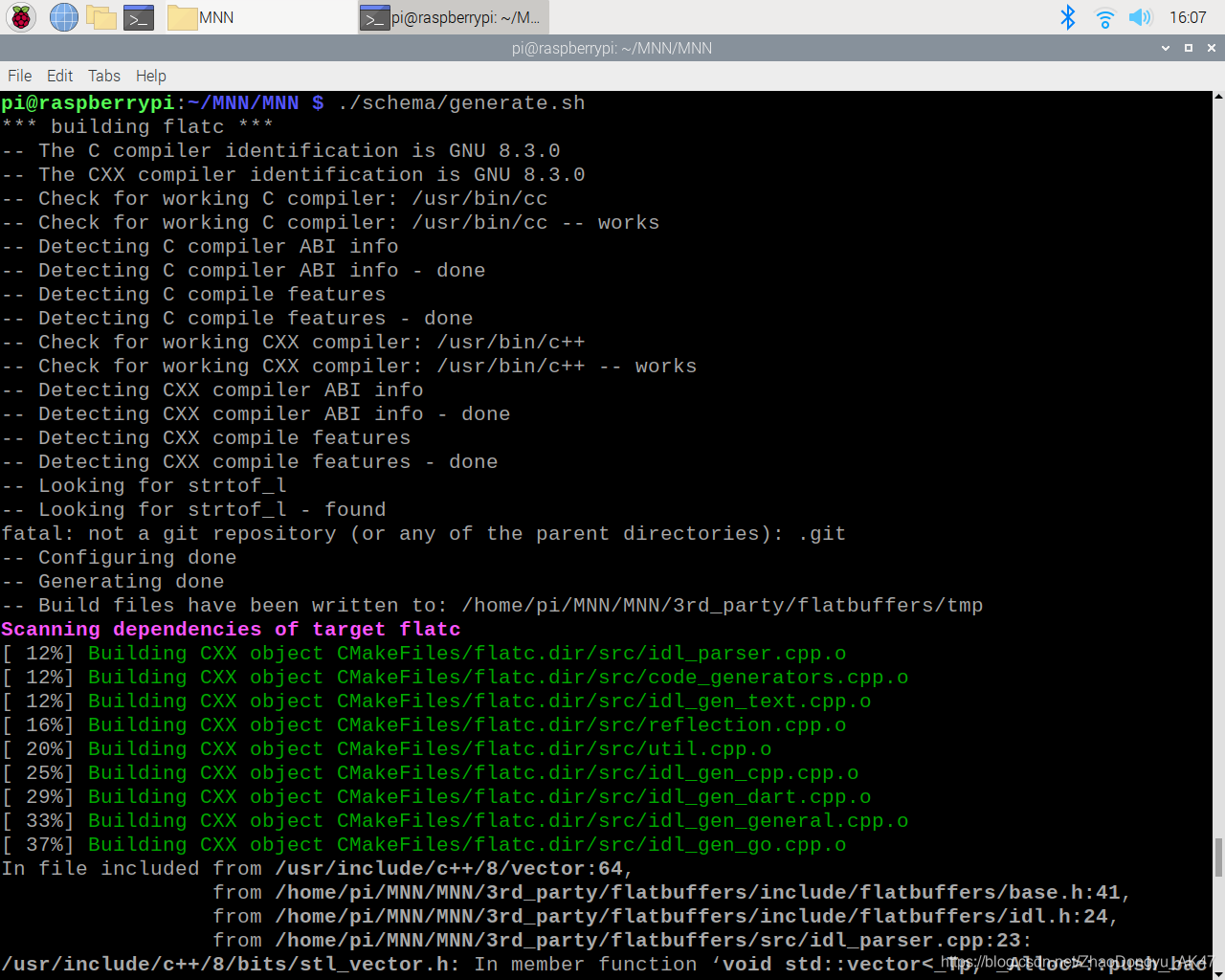The image size is (1225, 980).
Task: Select the pi@raspberrypi terminal taskbar entry
Action: 454,17
